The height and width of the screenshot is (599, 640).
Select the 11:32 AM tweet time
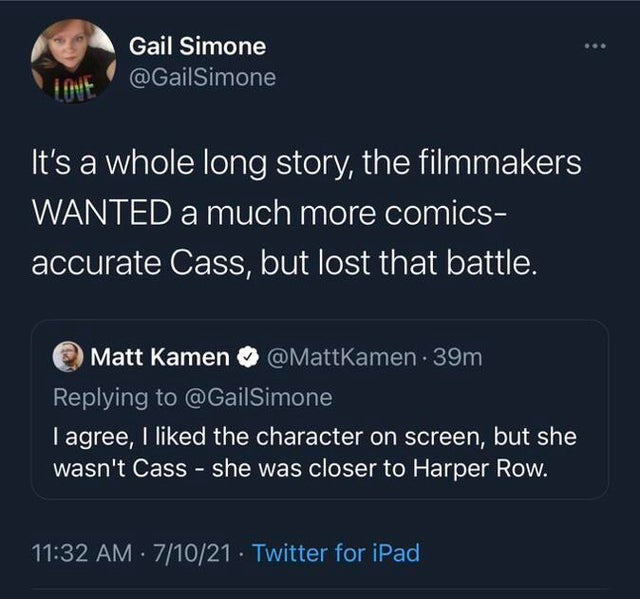[x=82, y=553]
